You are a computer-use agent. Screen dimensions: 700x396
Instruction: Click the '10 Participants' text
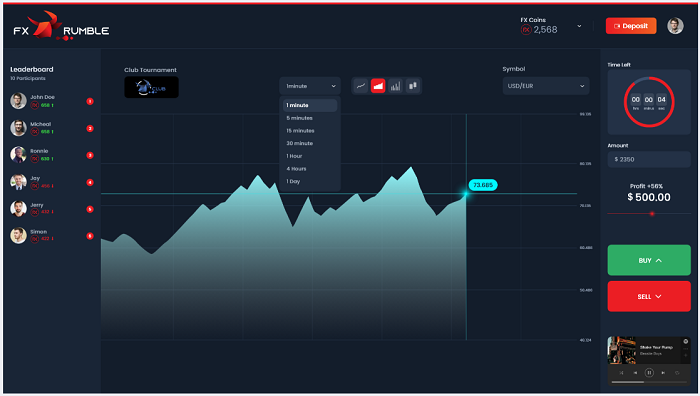click(28, 79)
